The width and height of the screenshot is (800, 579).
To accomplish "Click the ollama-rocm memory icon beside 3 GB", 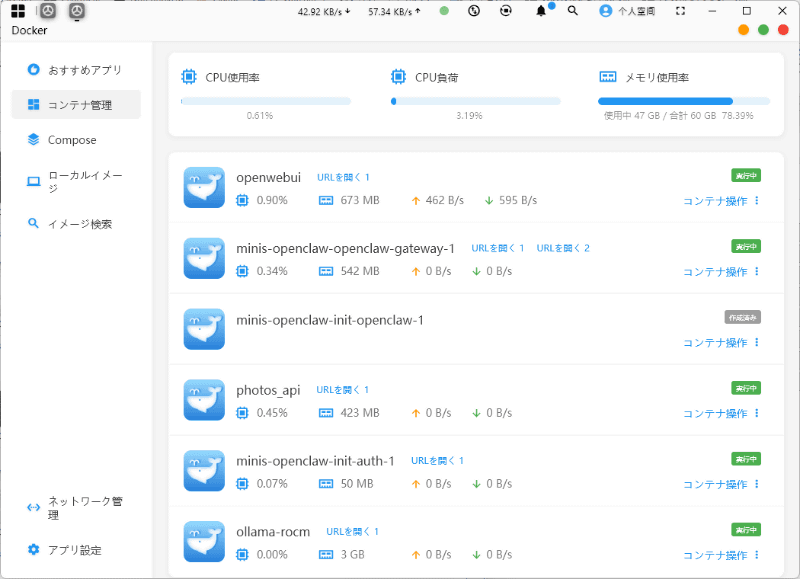I will [x=326, y=555].
